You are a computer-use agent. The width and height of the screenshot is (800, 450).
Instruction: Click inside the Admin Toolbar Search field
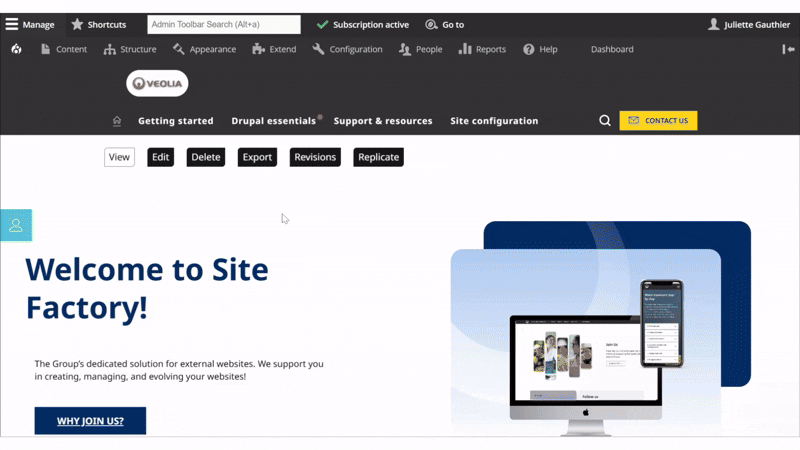click(x=223, y=24)
